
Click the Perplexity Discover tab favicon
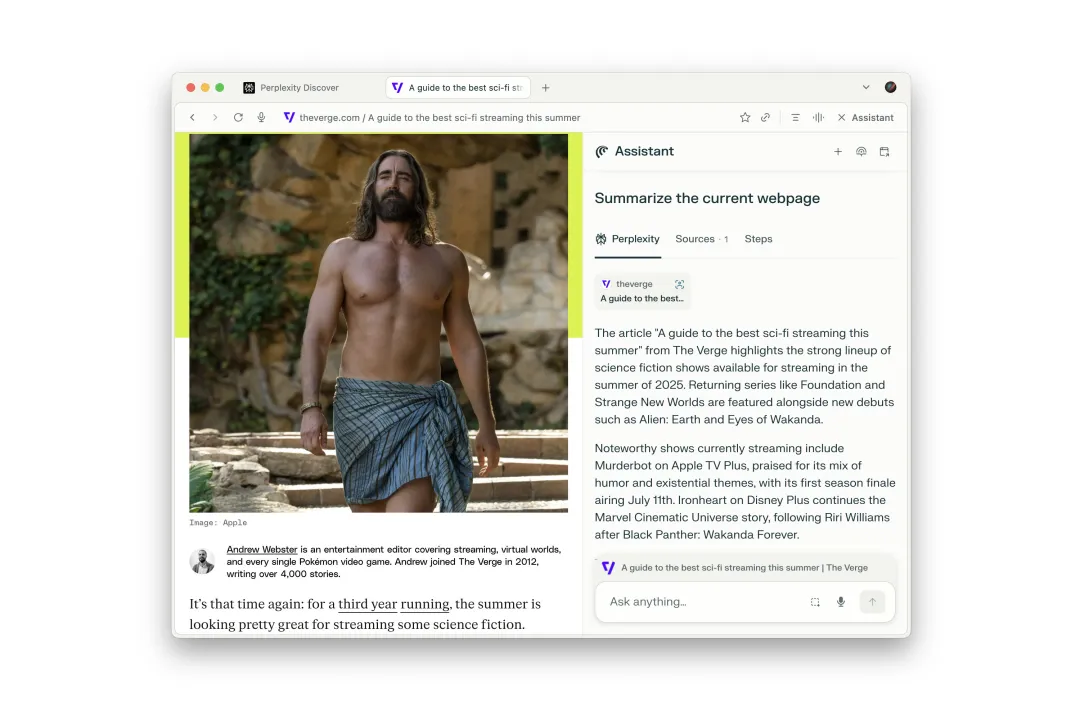pyautogui.click(x=249, y=88)
